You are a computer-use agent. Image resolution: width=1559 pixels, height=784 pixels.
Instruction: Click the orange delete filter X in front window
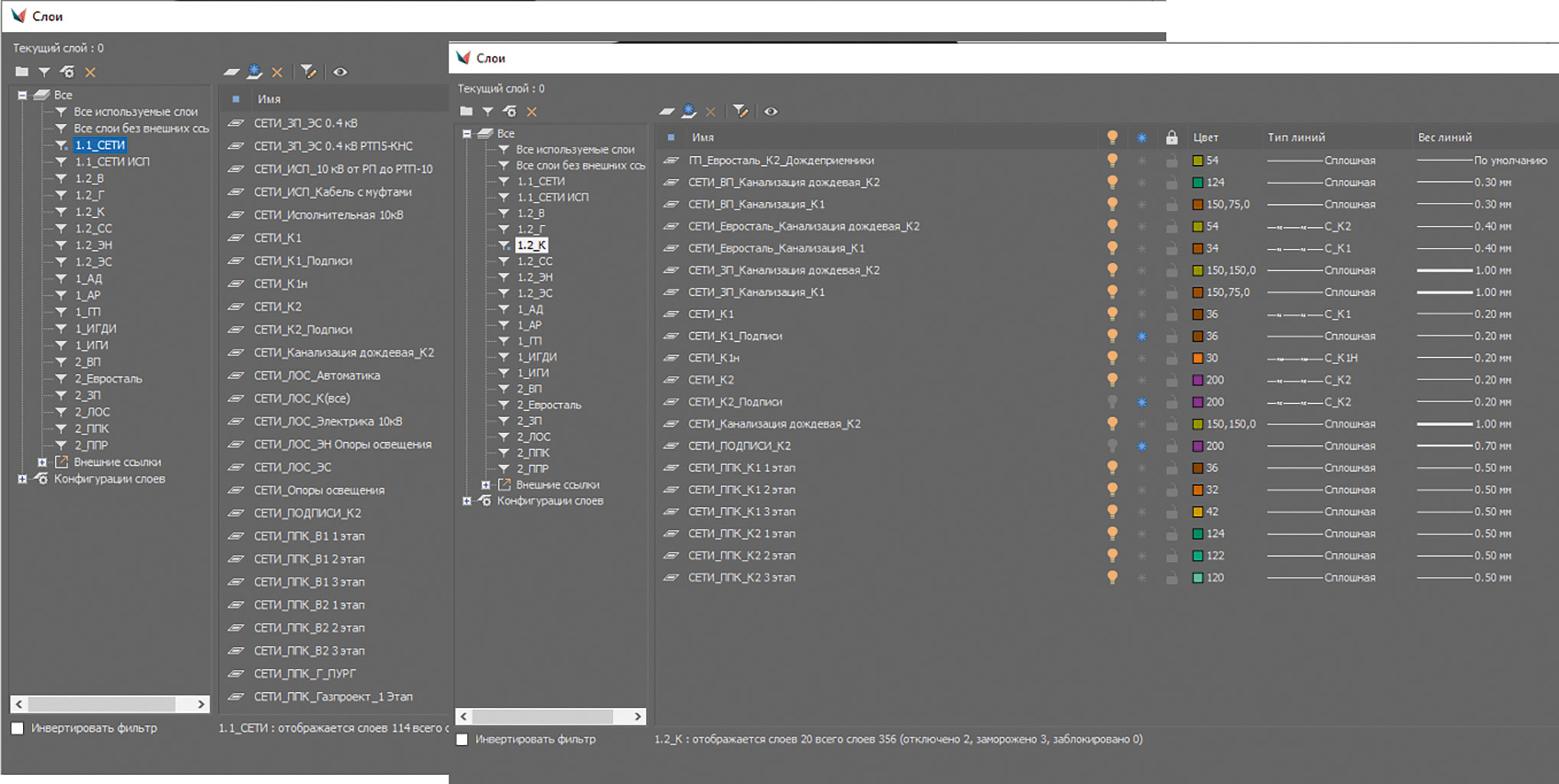(x=532, y=112)
